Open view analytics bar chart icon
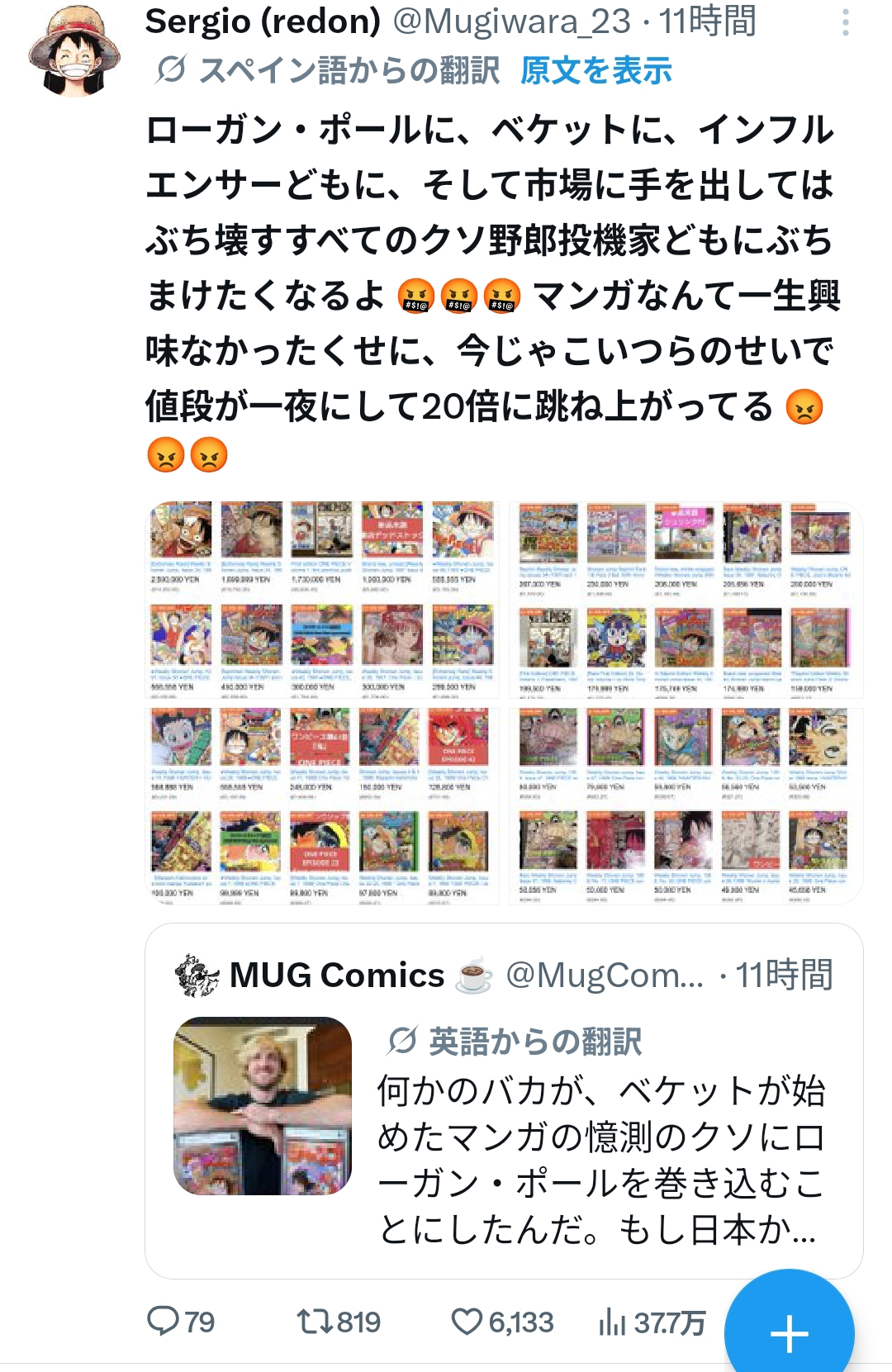Viewport: 892px width, 1372px height. (612, 1322)
